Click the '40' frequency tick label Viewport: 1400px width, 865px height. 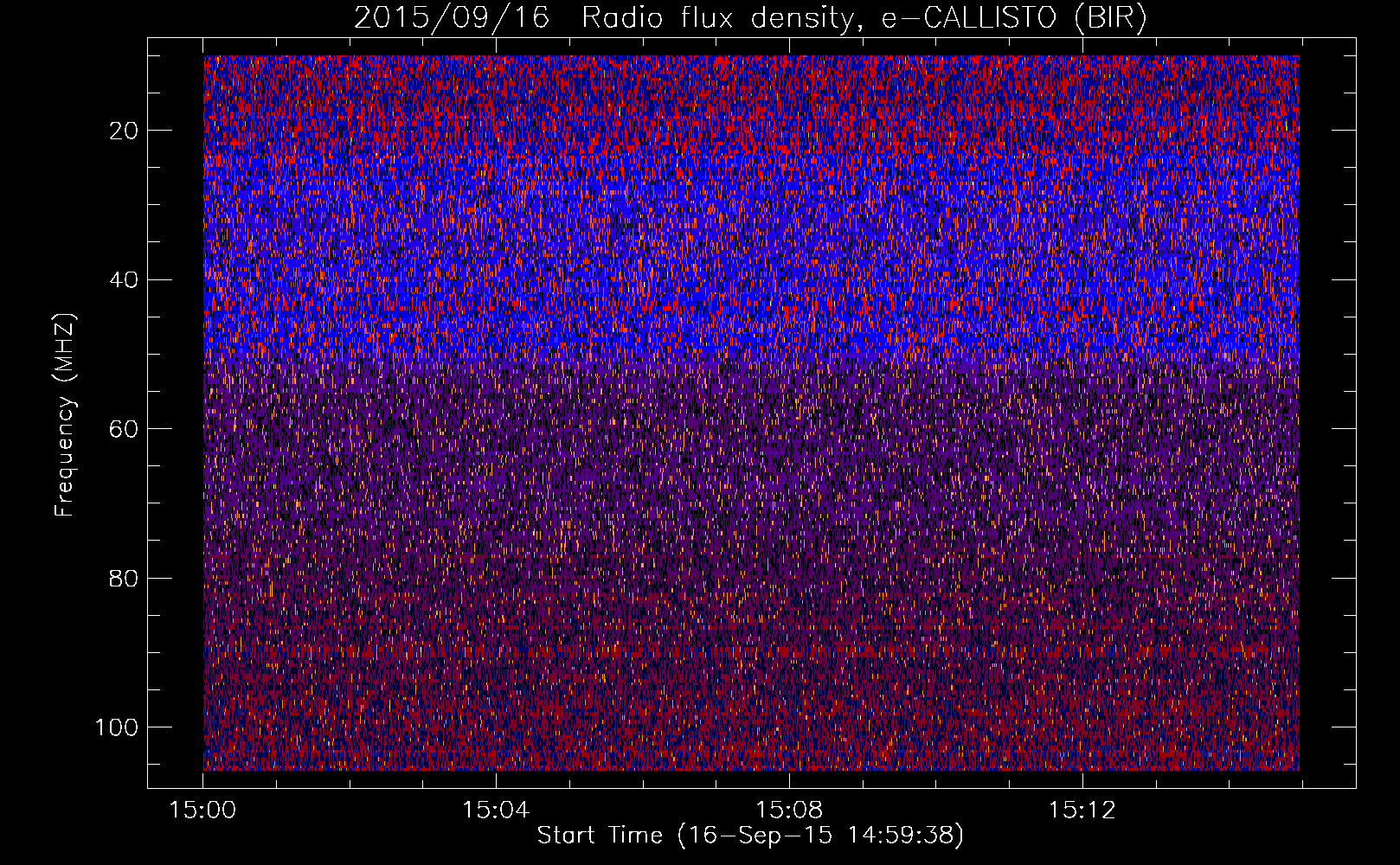click(125, 280)
